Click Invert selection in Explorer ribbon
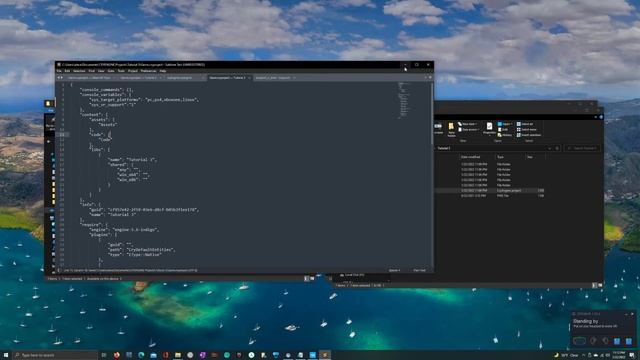 [x=529, y=135]
